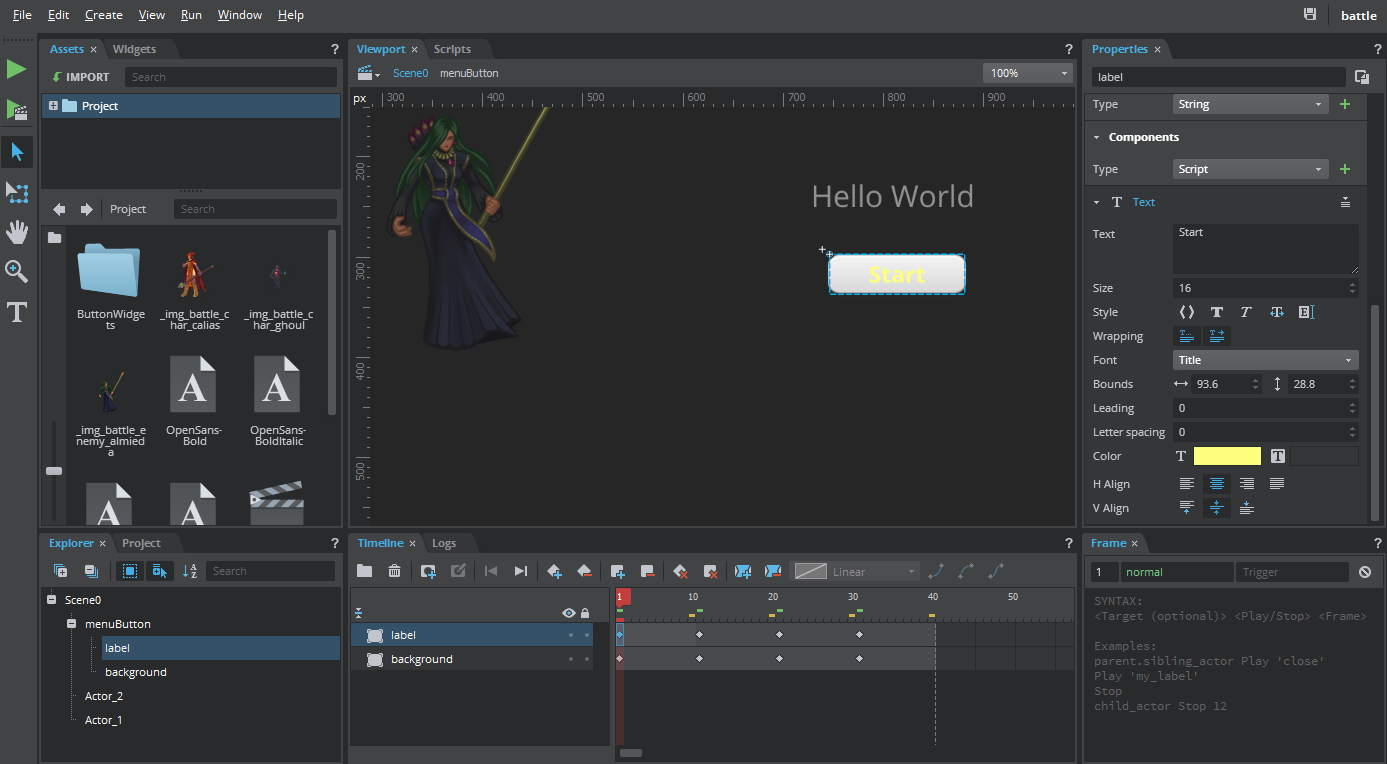This screenshot has width=1387, height=764.
Task: Click the timeline trash delete icon
Action: coord(395,571)
